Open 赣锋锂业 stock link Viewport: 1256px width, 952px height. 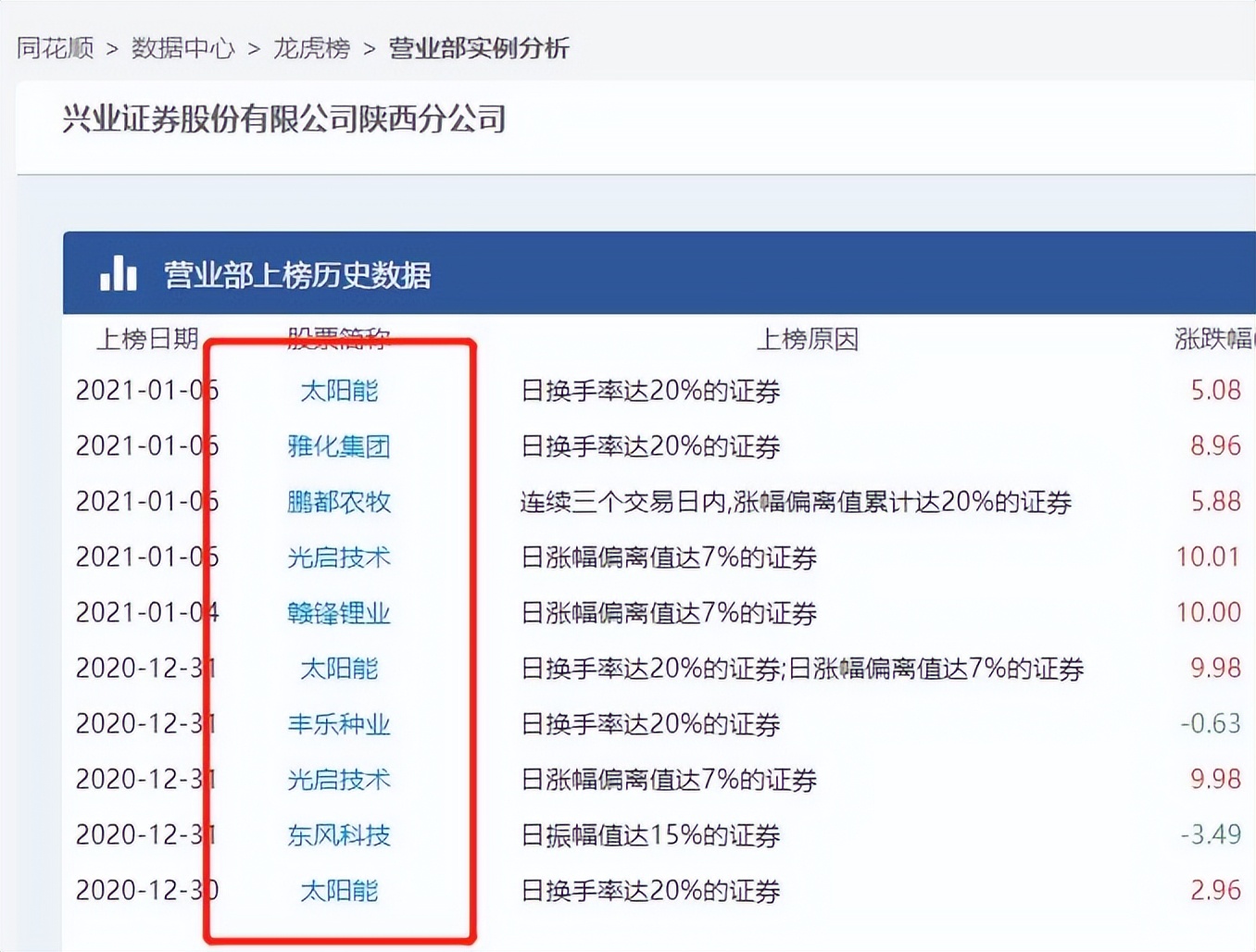point(339,613)
